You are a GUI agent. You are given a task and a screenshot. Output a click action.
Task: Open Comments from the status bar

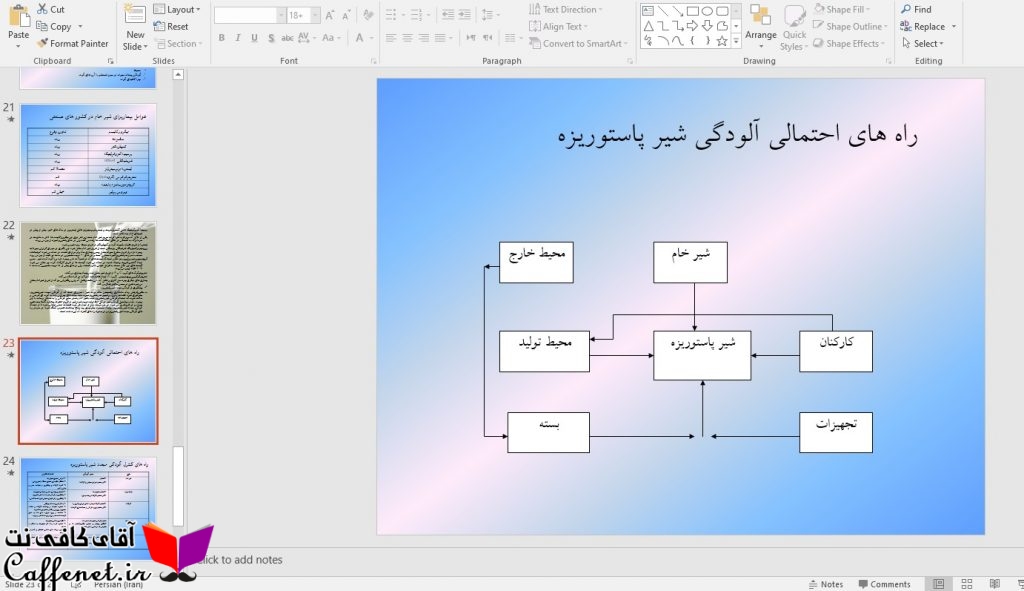pos(884,584)
